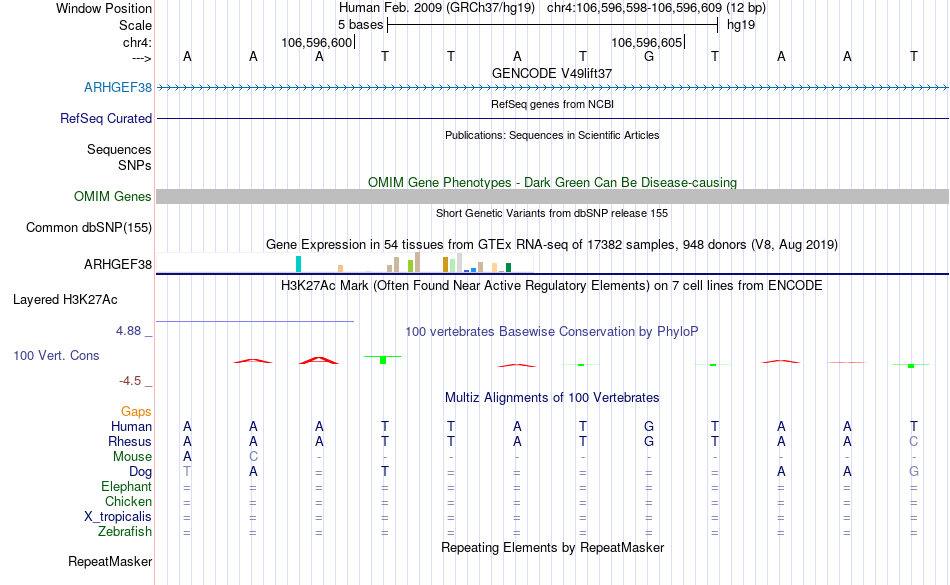Click 100 vertebrates Basewise Conservation title
This screenshot has height=585, width=950.
[x=551, y=331]
